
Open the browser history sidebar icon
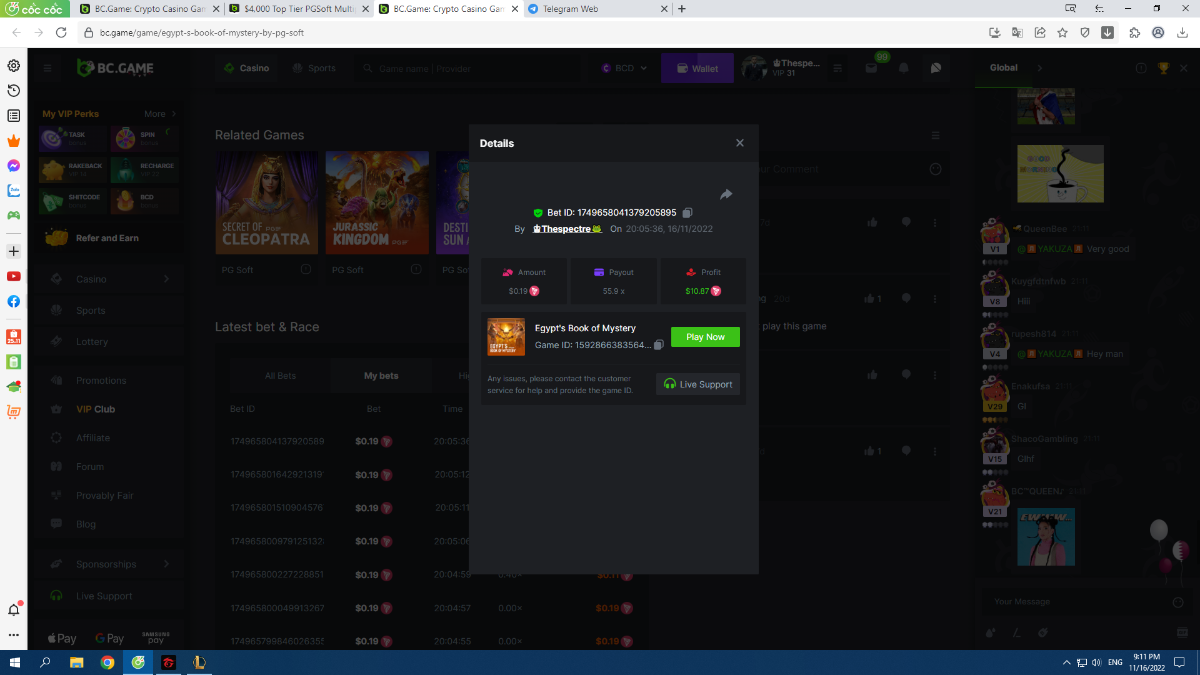click(x=14, y=91)
